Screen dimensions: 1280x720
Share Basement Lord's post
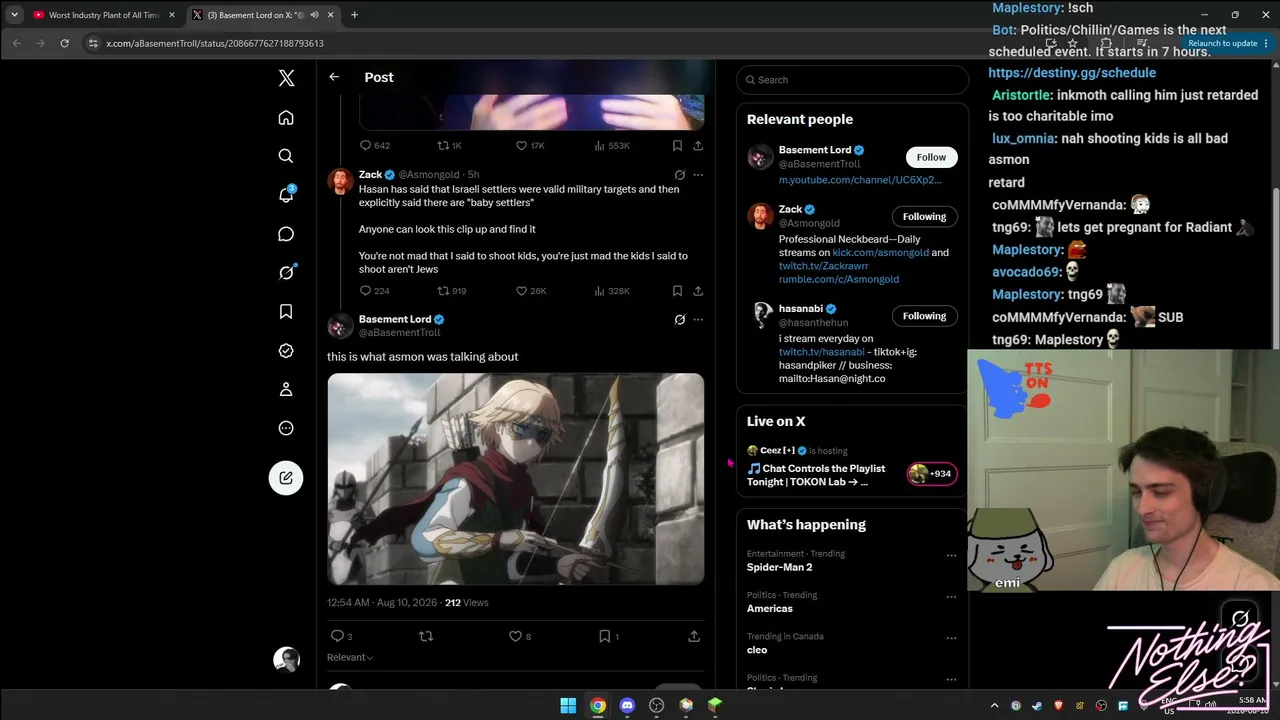click(694, 636)
